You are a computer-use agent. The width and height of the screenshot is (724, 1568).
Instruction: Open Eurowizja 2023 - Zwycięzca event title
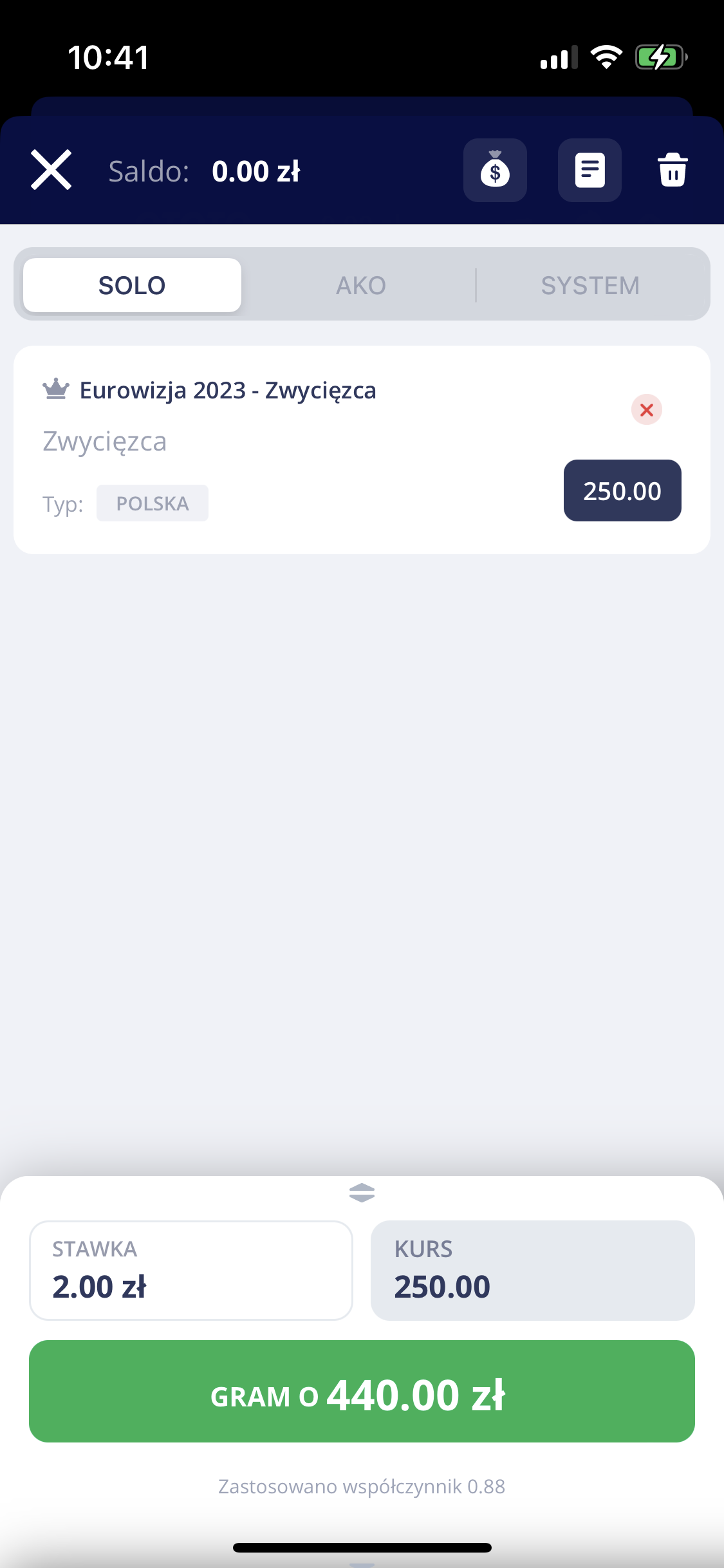(x=228, y=391)
